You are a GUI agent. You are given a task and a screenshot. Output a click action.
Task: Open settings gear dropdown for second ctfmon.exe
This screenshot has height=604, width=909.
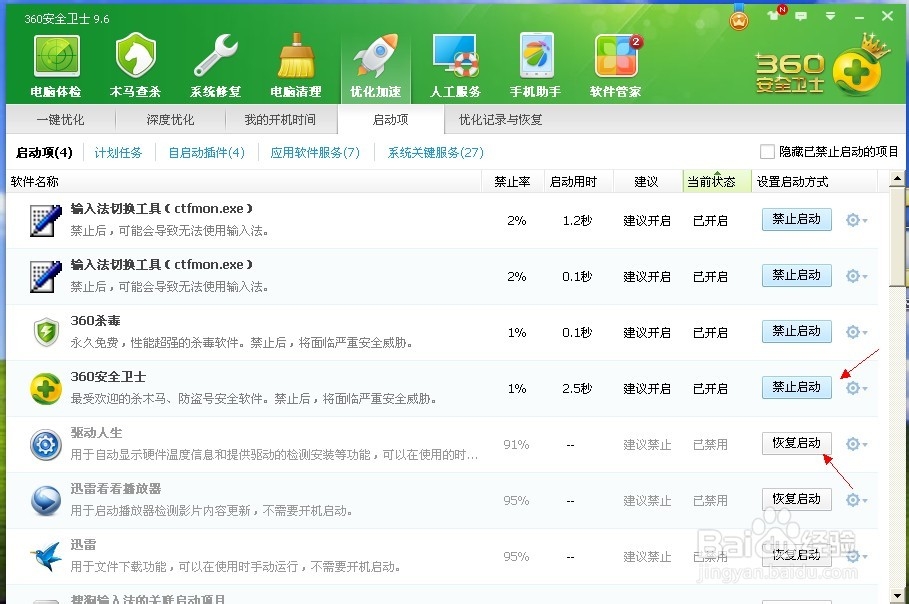856,276
